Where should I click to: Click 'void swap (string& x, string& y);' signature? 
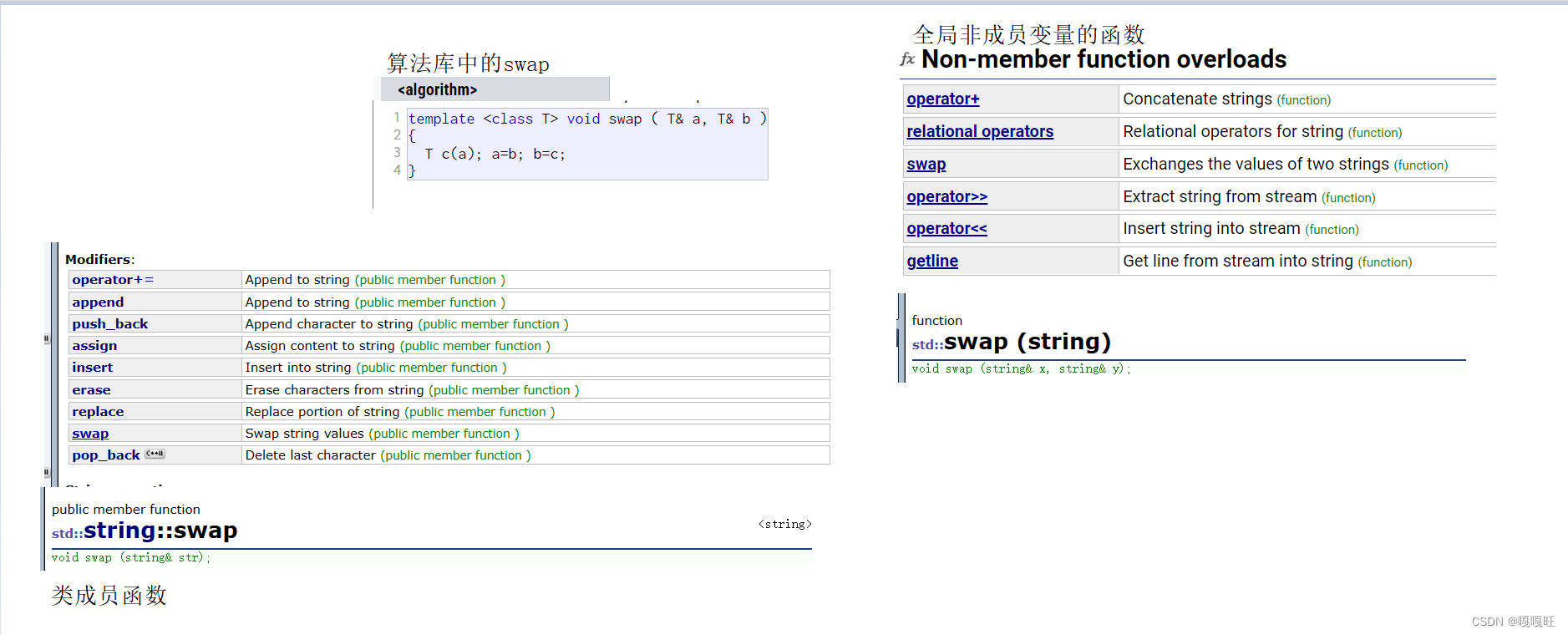[x=1021, y=368]
